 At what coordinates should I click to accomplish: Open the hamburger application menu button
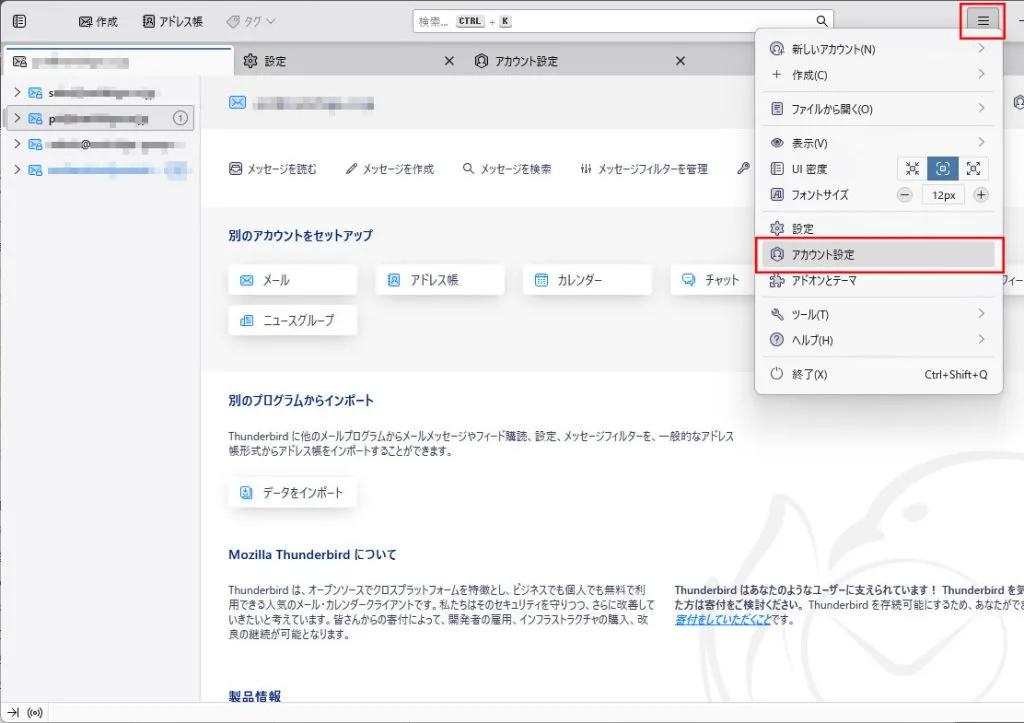[984, 21]
